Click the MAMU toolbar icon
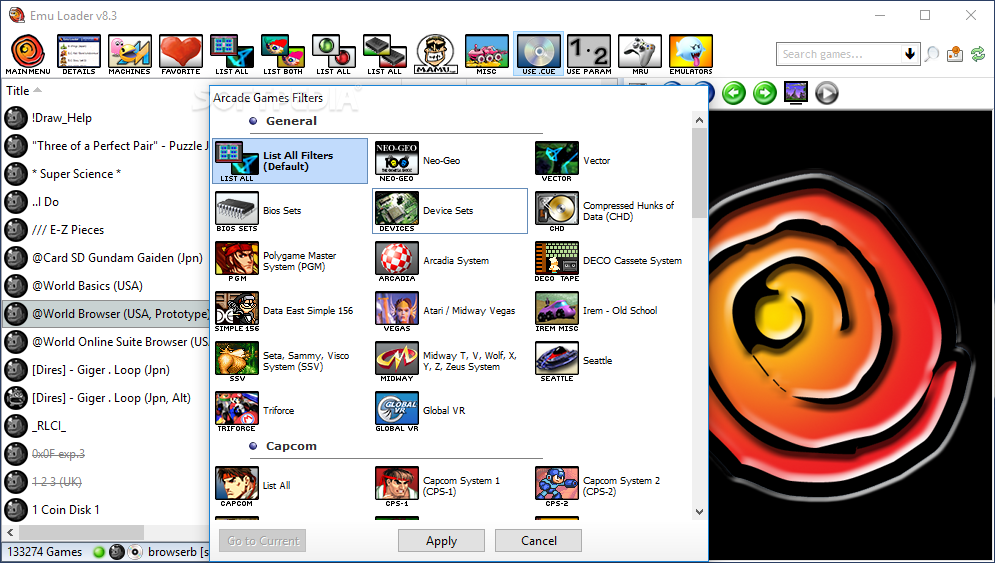This screenshot has height=563, width=995. point(436,55)
